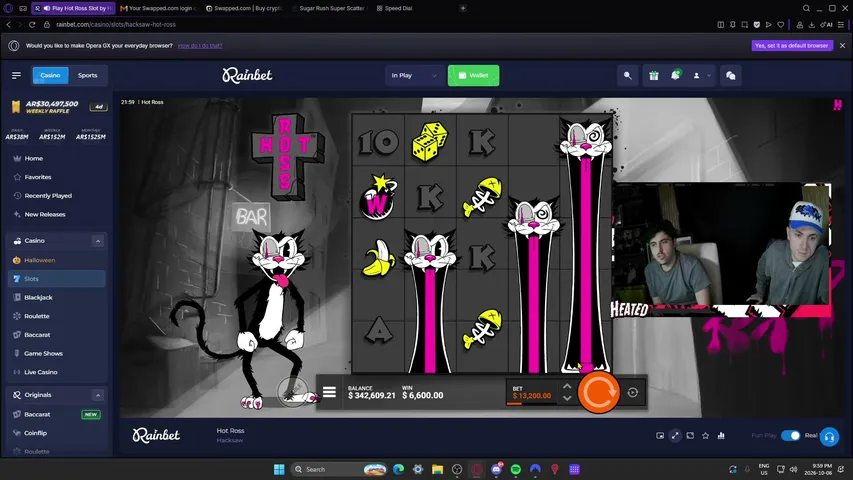
Task: Dismiss the Opera GX default browser banner
Action: [842, 46]
